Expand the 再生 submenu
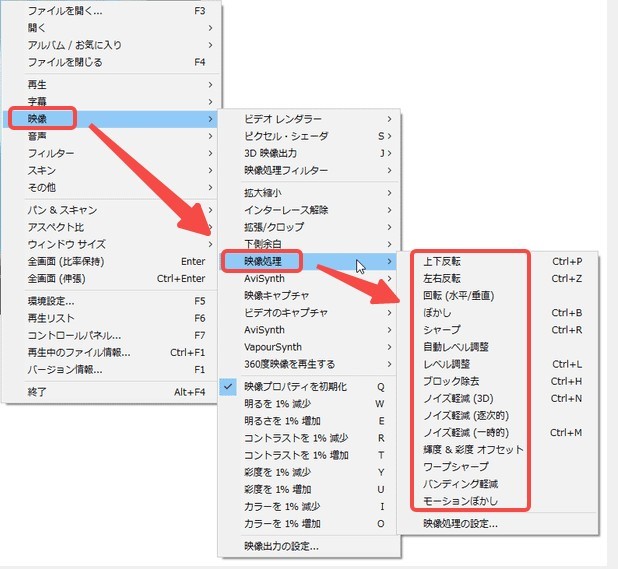 pyautogui.click(x=110, y=85)
